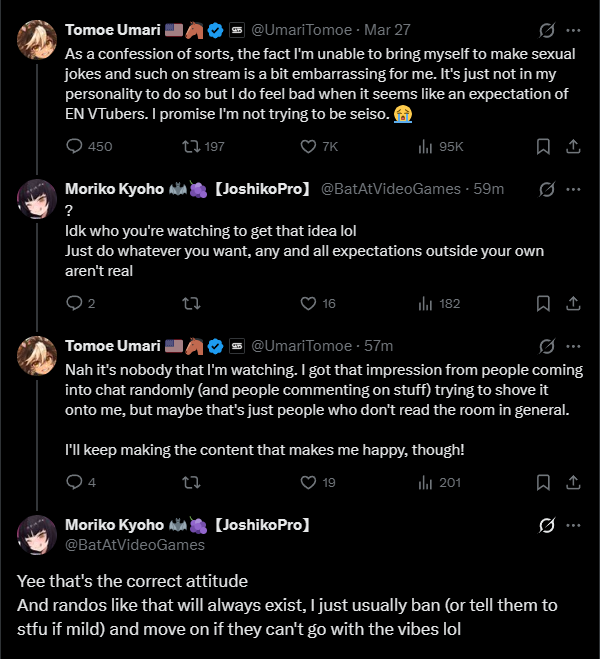600x659 pixels.
Task: Bookmark Moriko Kyoho's 59m reply
Action: [543, 304]
